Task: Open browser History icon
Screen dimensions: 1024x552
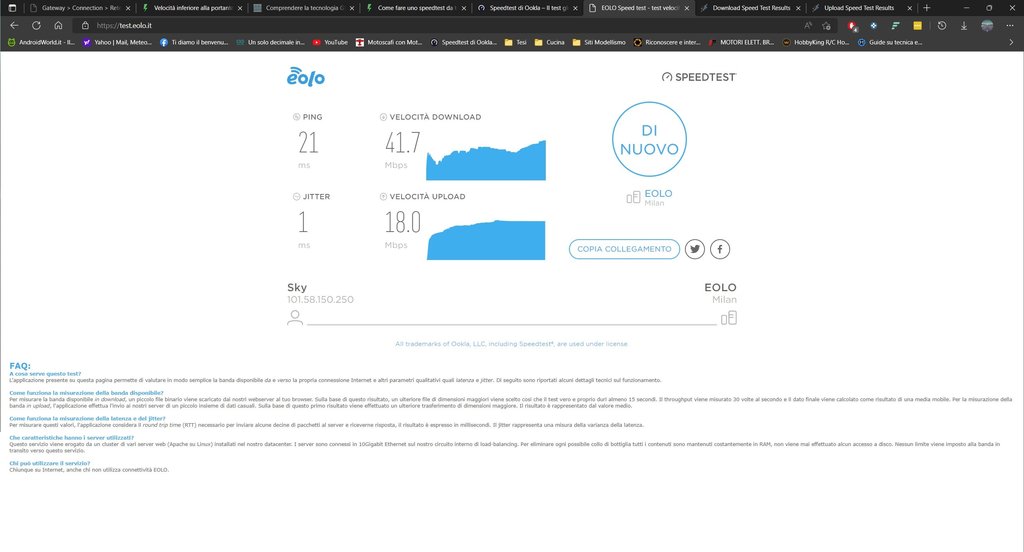Action: point(942,25)
